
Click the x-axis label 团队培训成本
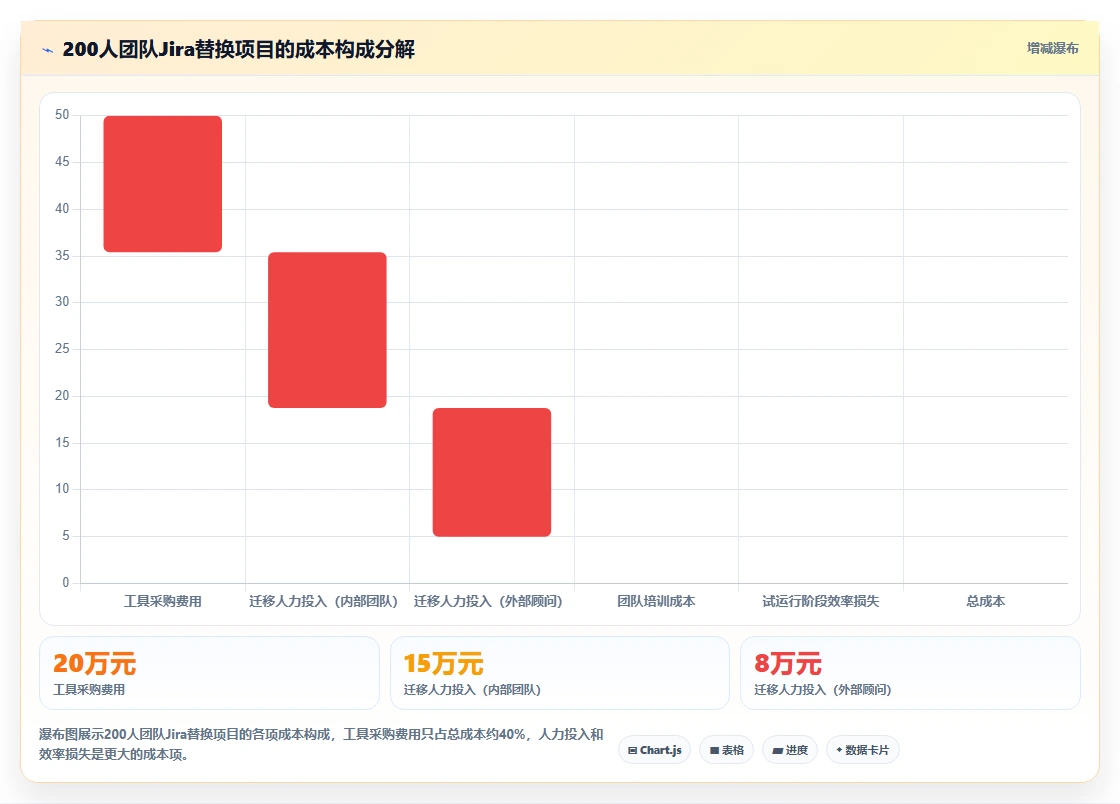pos(656,601)
